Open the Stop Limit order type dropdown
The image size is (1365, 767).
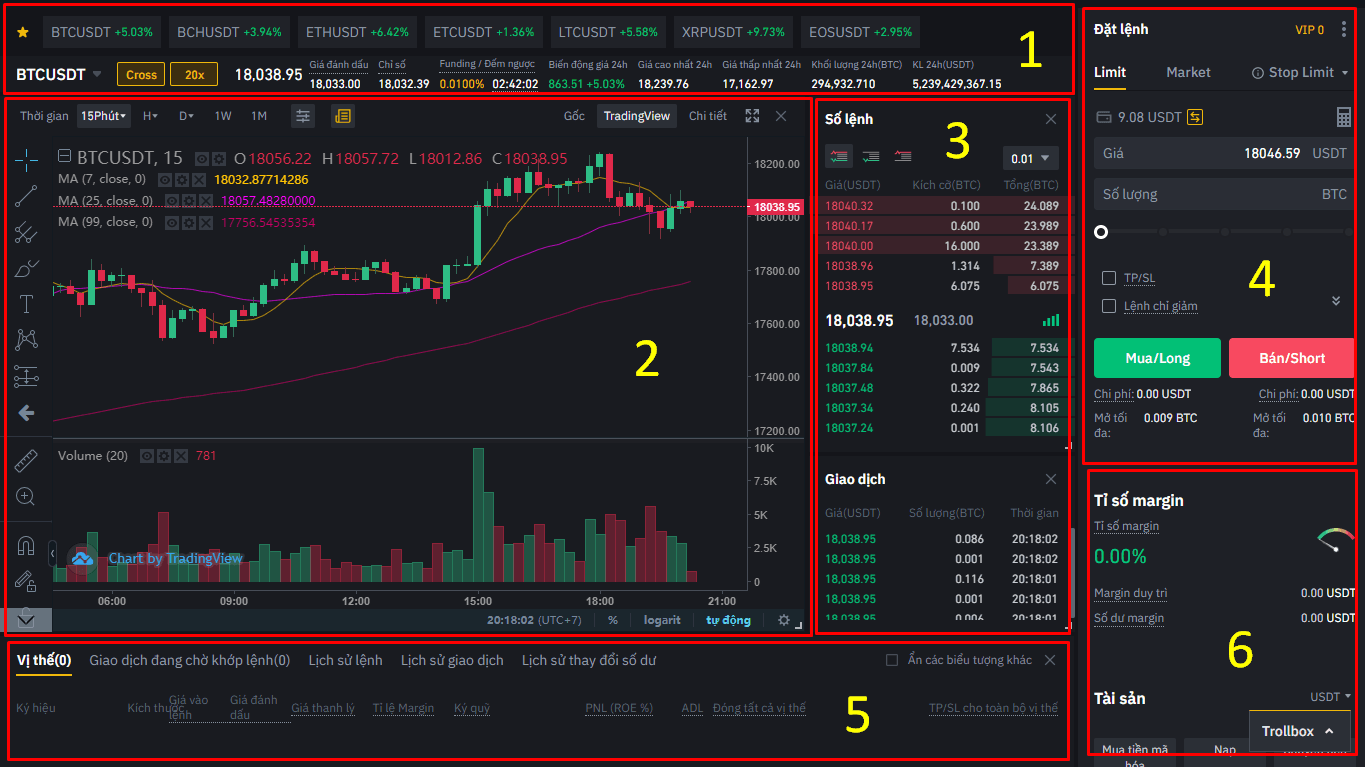pos(1300,72)
